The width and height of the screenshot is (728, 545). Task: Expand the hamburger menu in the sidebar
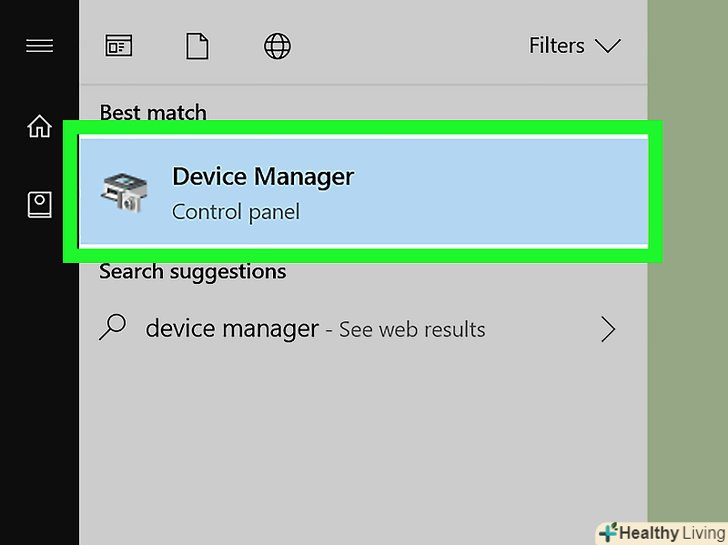[39, 46]
